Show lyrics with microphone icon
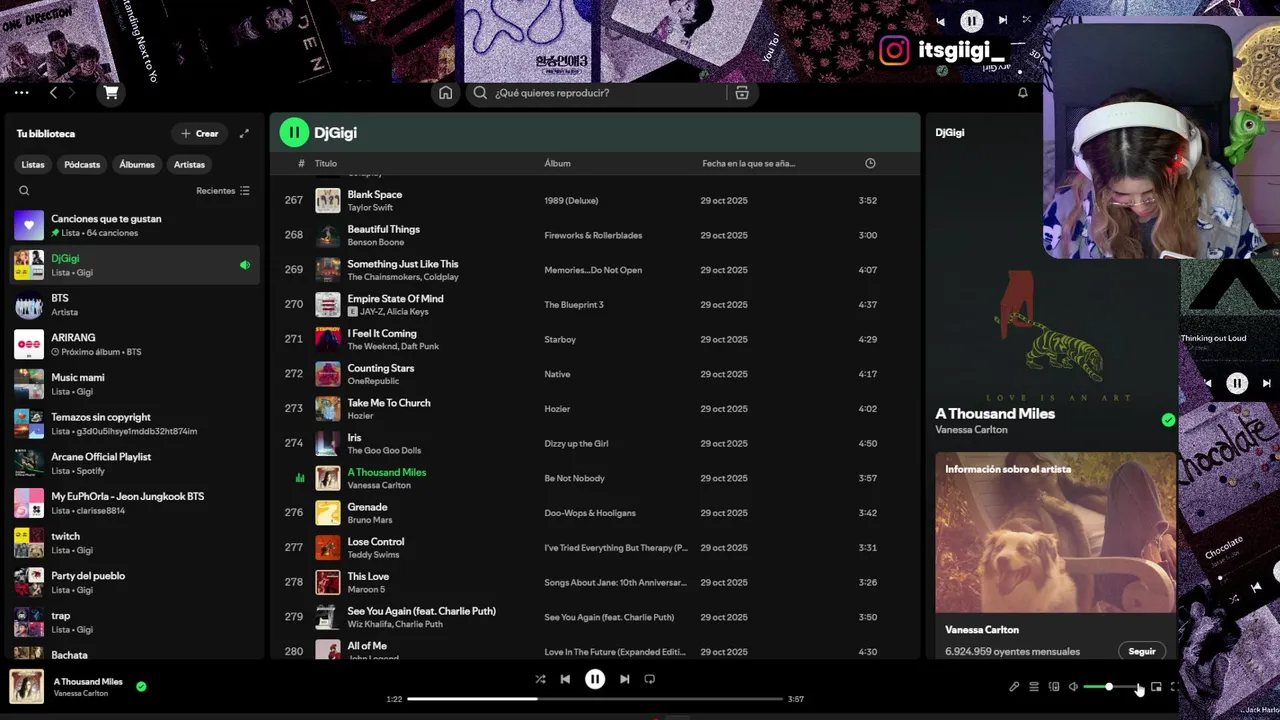Viewport: 1280px width, 720px height. [1014, 687]
